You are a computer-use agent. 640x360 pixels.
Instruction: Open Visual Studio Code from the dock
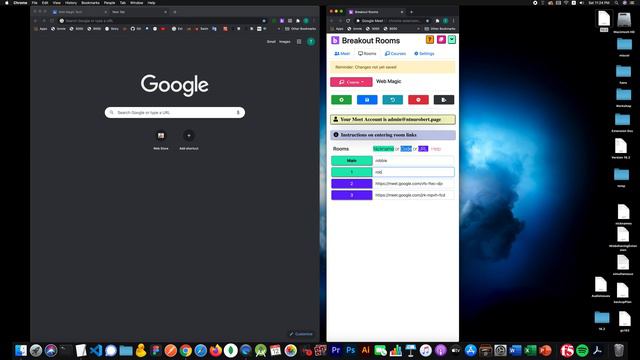tap(96, 350)
